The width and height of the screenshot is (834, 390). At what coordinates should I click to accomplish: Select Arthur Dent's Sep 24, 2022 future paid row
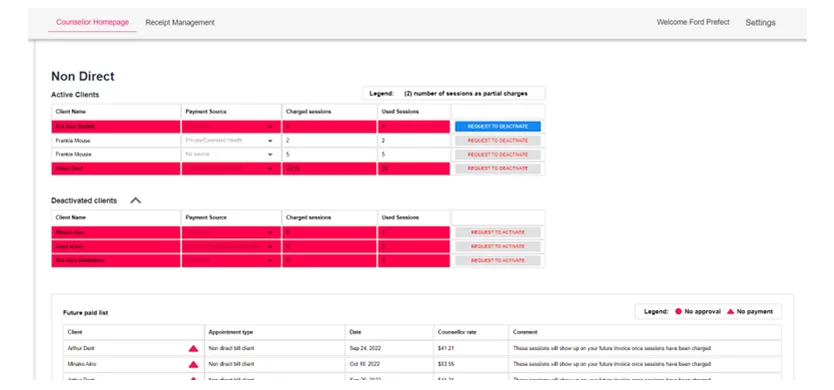click(x=422, y=348)
